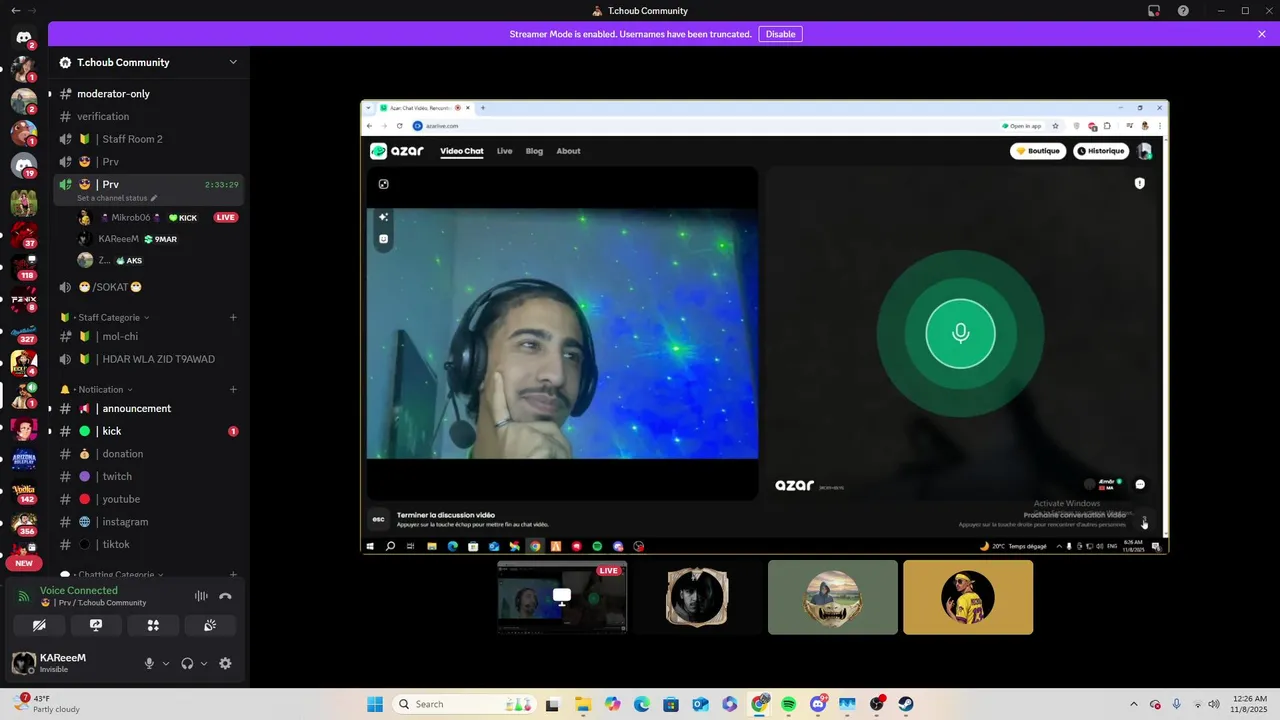Select the yellow jersey participant tile
The image size is (1280, 720).
(x=968, y=597)
